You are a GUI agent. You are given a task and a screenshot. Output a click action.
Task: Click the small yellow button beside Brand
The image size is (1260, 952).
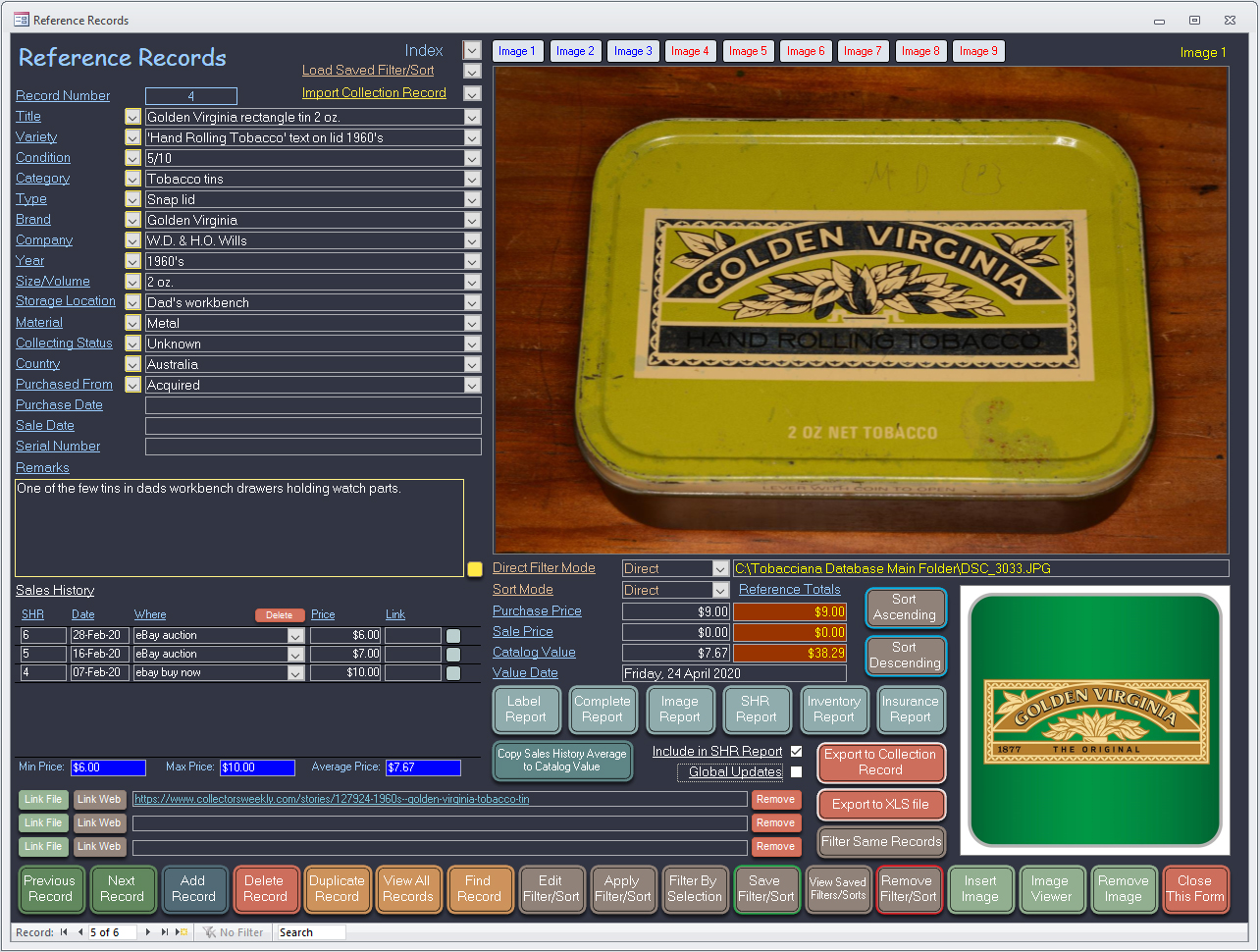pyautogui.click(x=132, y=220)
